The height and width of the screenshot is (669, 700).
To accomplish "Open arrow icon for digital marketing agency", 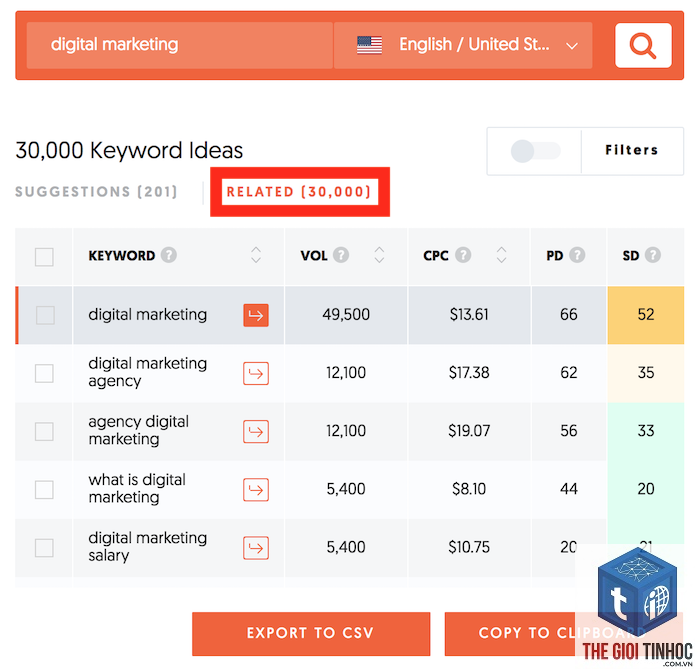I will click(x=256, y=373).
